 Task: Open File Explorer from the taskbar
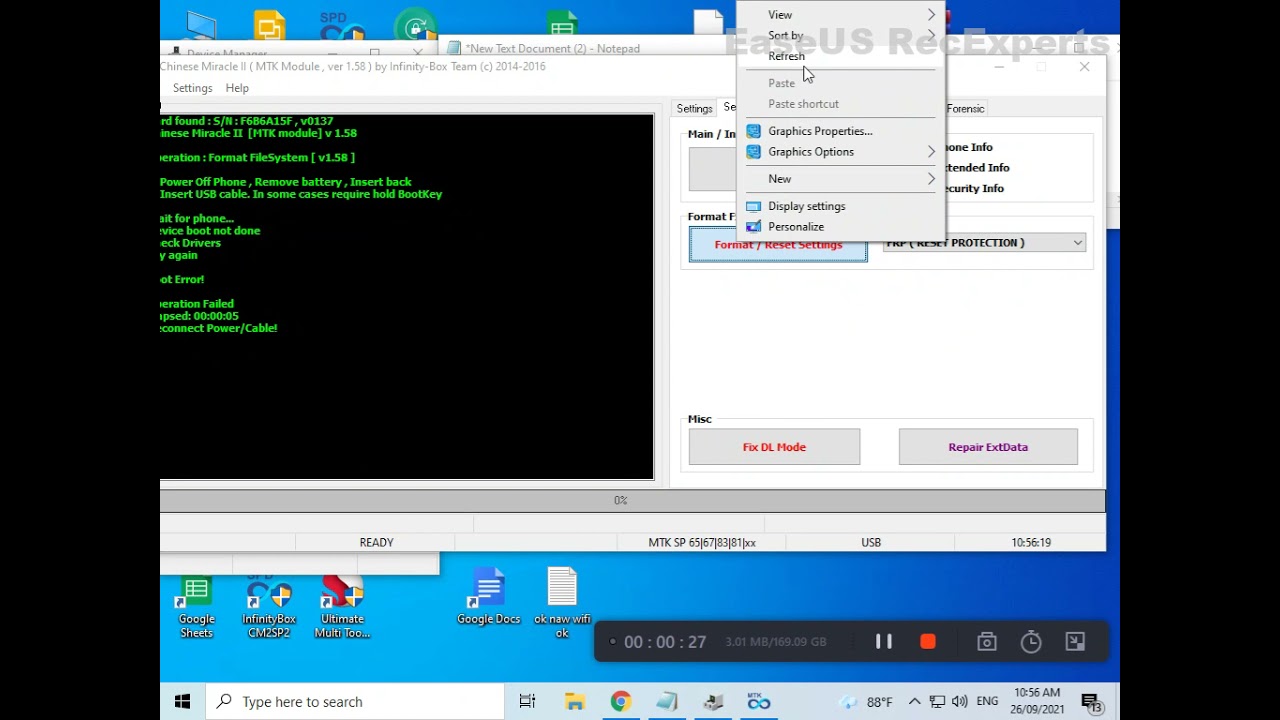pyautogui.click(x=574, y=702)
